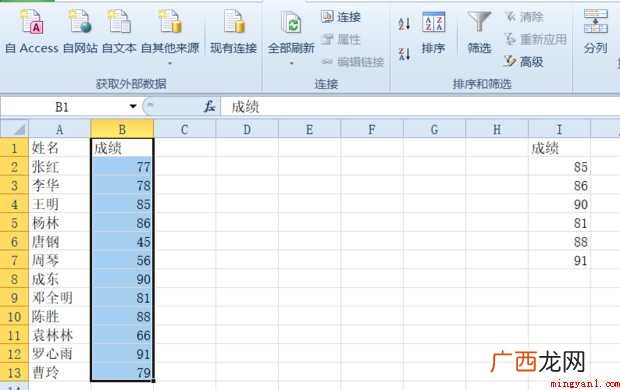Open the Name Box dropdown arrow
Image resolution: width=620 pixels, height=390 pixels.
[133, 106]
